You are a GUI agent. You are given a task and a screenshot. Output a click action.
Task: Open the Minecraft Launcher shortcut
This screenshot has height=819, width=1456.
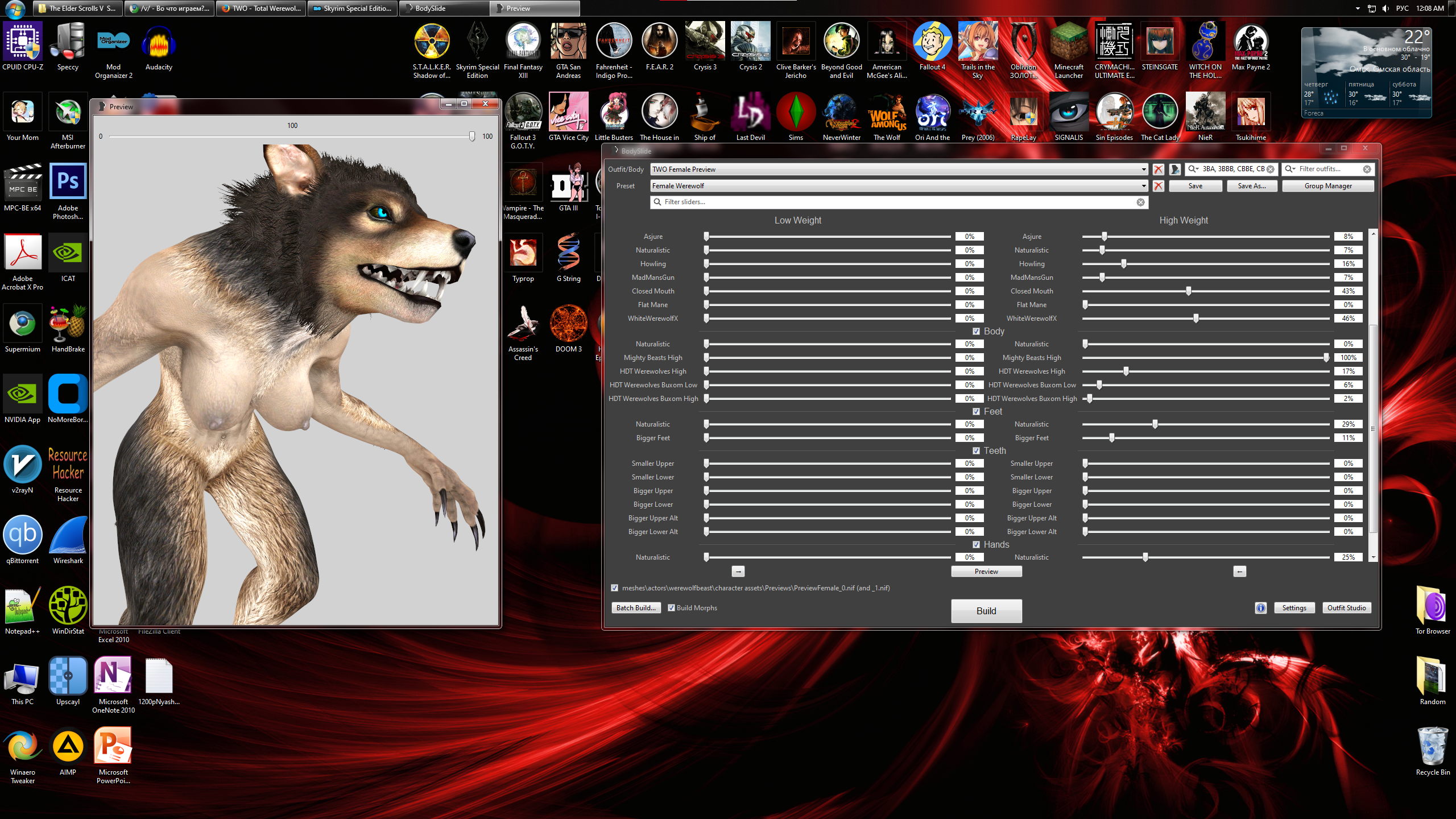pos(1069,51)
